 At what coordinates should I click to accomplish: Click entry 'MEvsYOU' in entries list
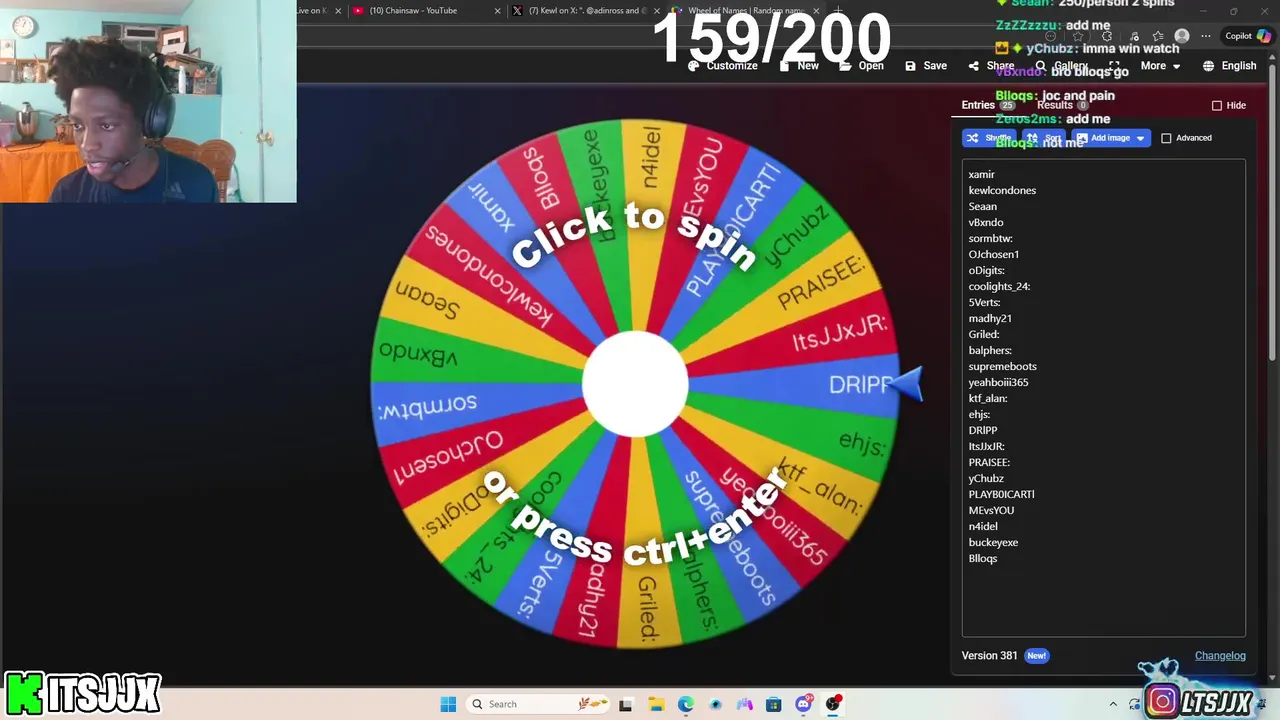tap(991, 510)
